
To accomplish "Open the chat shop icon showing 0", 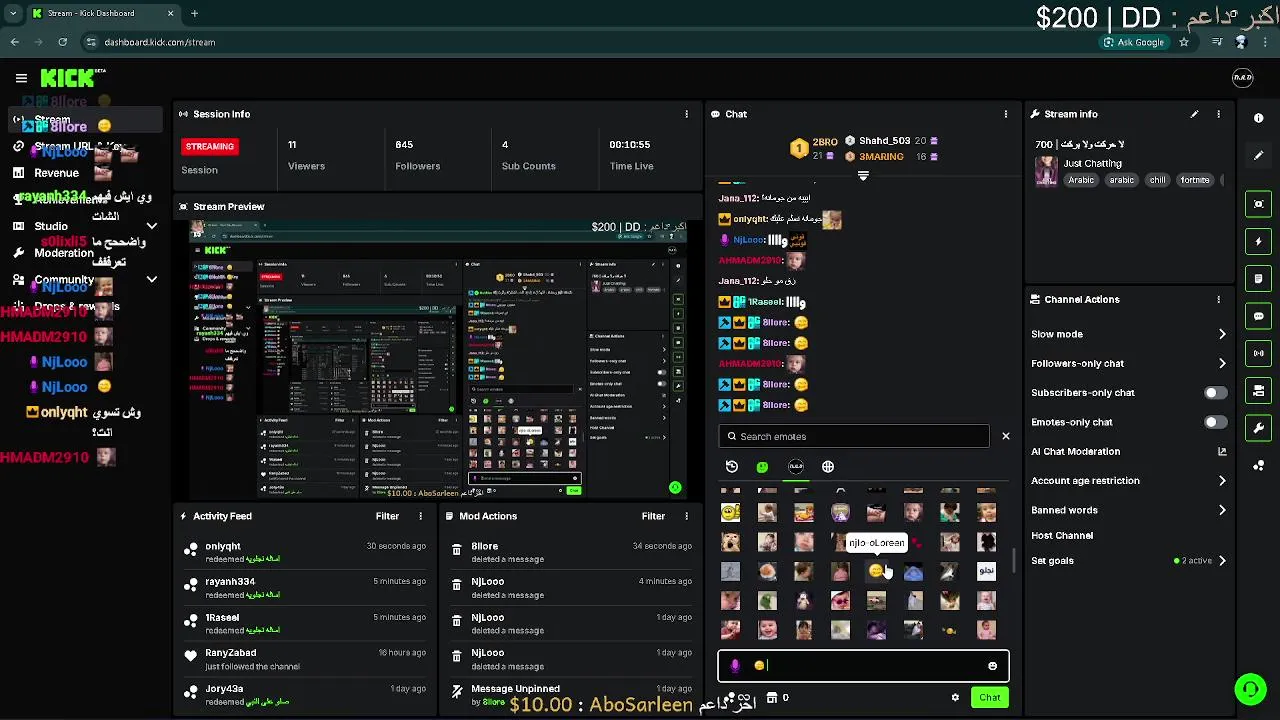I will [x=777, y=698].
